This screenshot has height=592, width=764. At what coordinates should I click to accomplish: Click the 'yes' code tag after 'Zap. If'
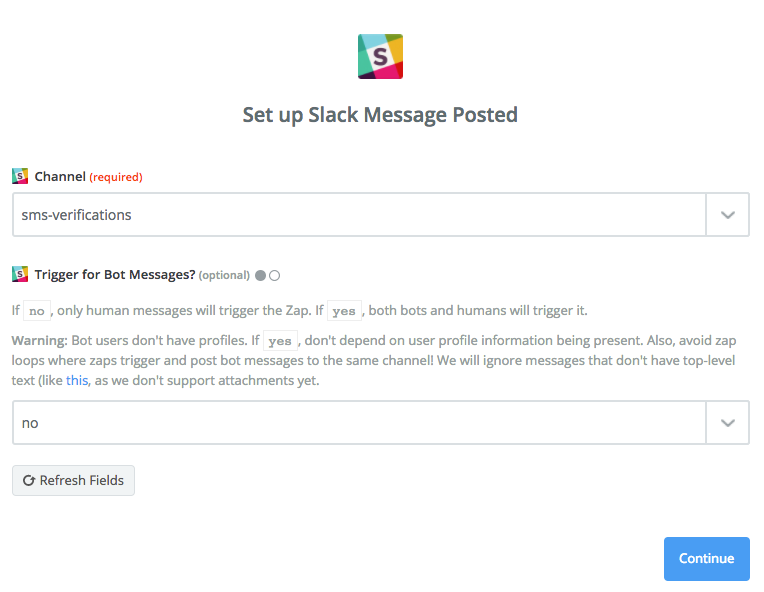point(344,311)
